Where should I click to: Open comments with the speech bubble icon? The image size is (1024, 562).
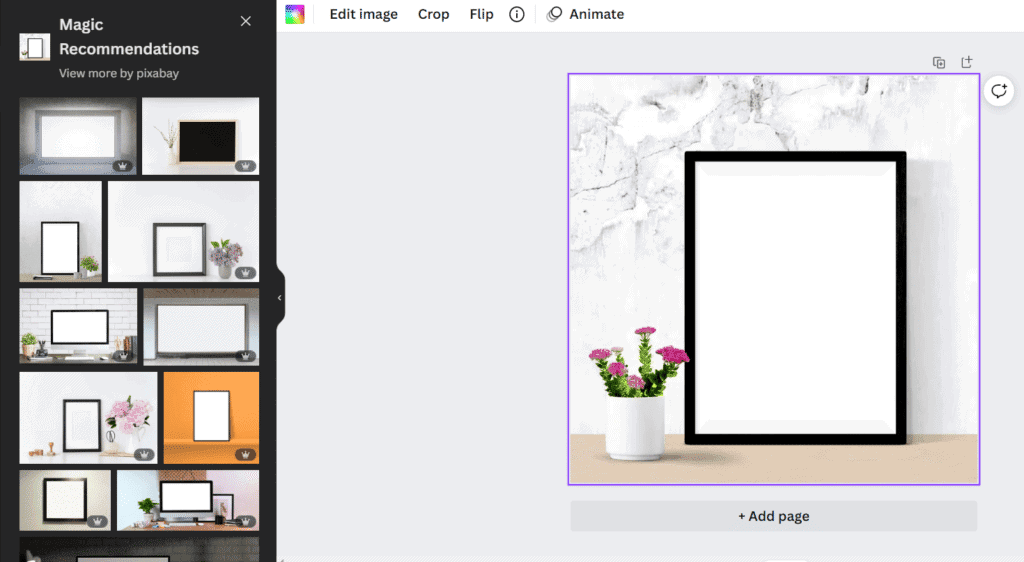point(999,91)
